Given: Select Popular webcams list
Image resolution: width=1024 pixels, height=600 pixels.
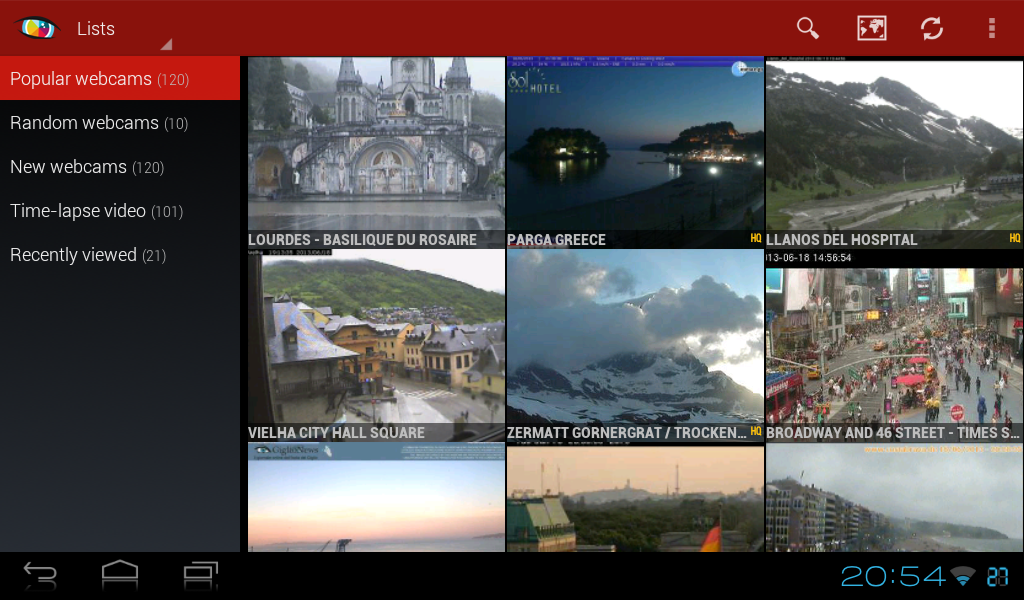Looking at the screenshot, I should click(x=120, y=78).
